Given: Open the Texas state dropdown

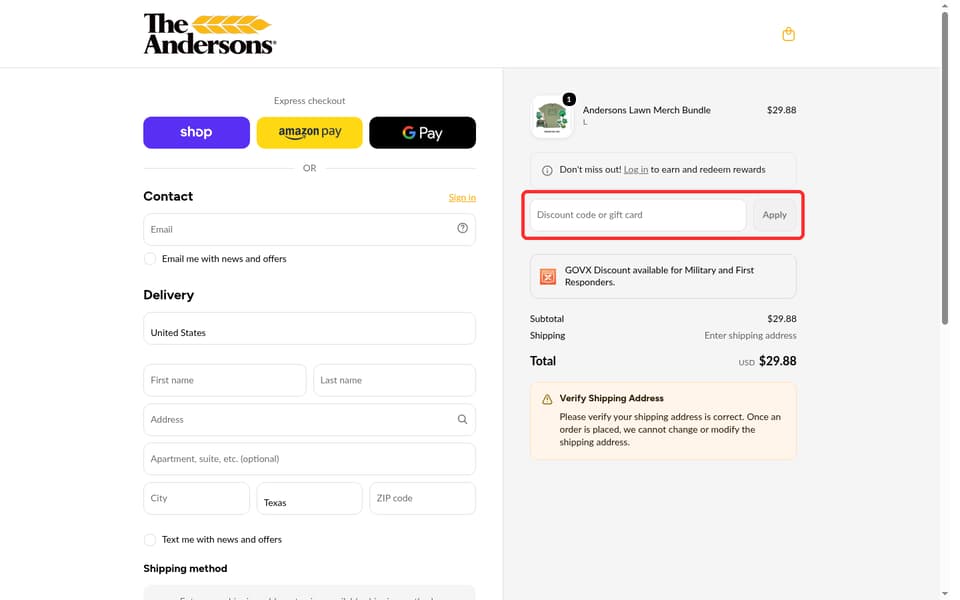Looking at the screenshot, I should pos(309,498).
